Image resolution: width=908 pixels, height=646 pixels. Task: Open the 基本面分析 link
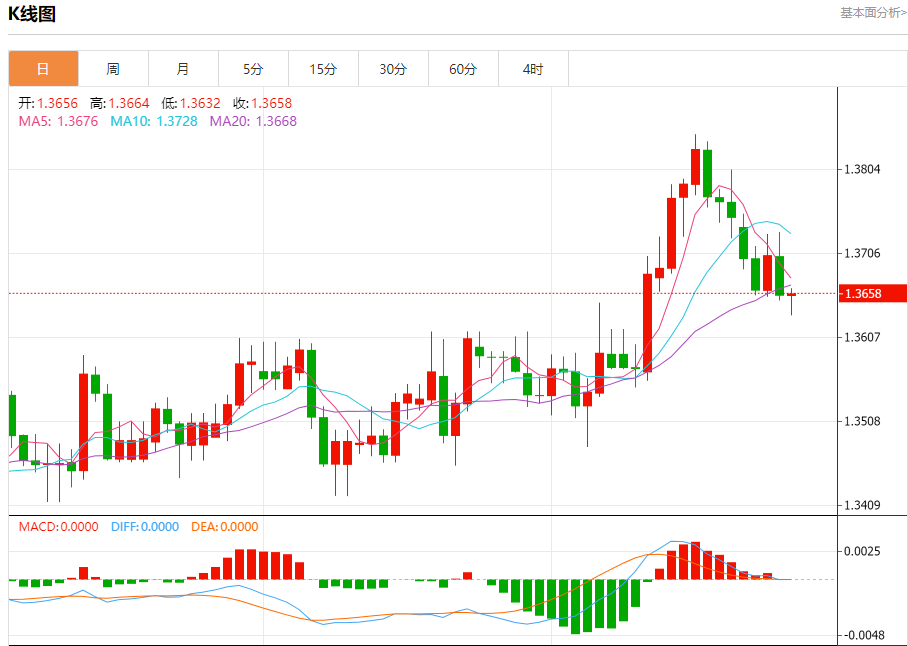(x=874, y=13)
